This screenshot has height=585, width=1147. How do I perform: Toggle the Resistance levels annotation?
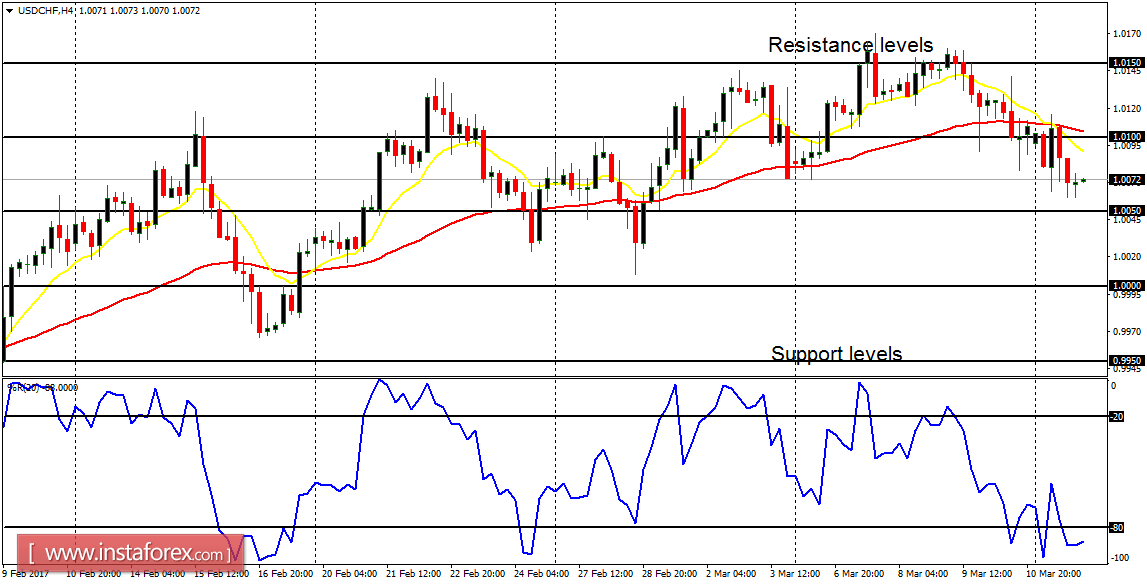849,45
